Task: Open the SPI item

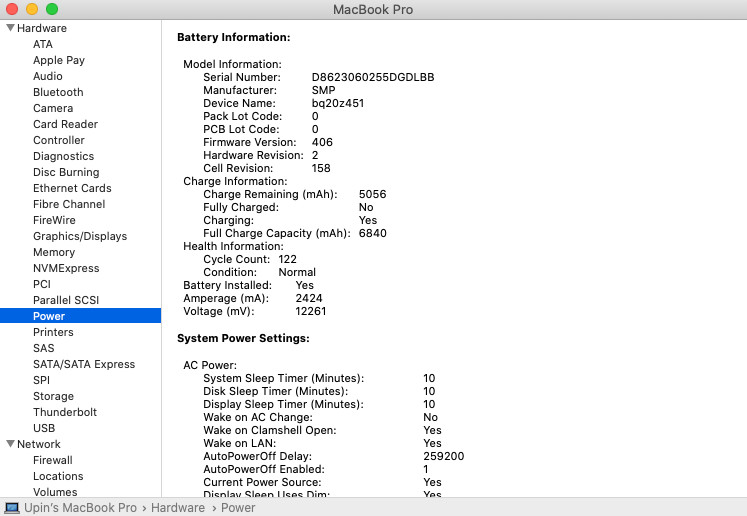Action: (41, 380)
